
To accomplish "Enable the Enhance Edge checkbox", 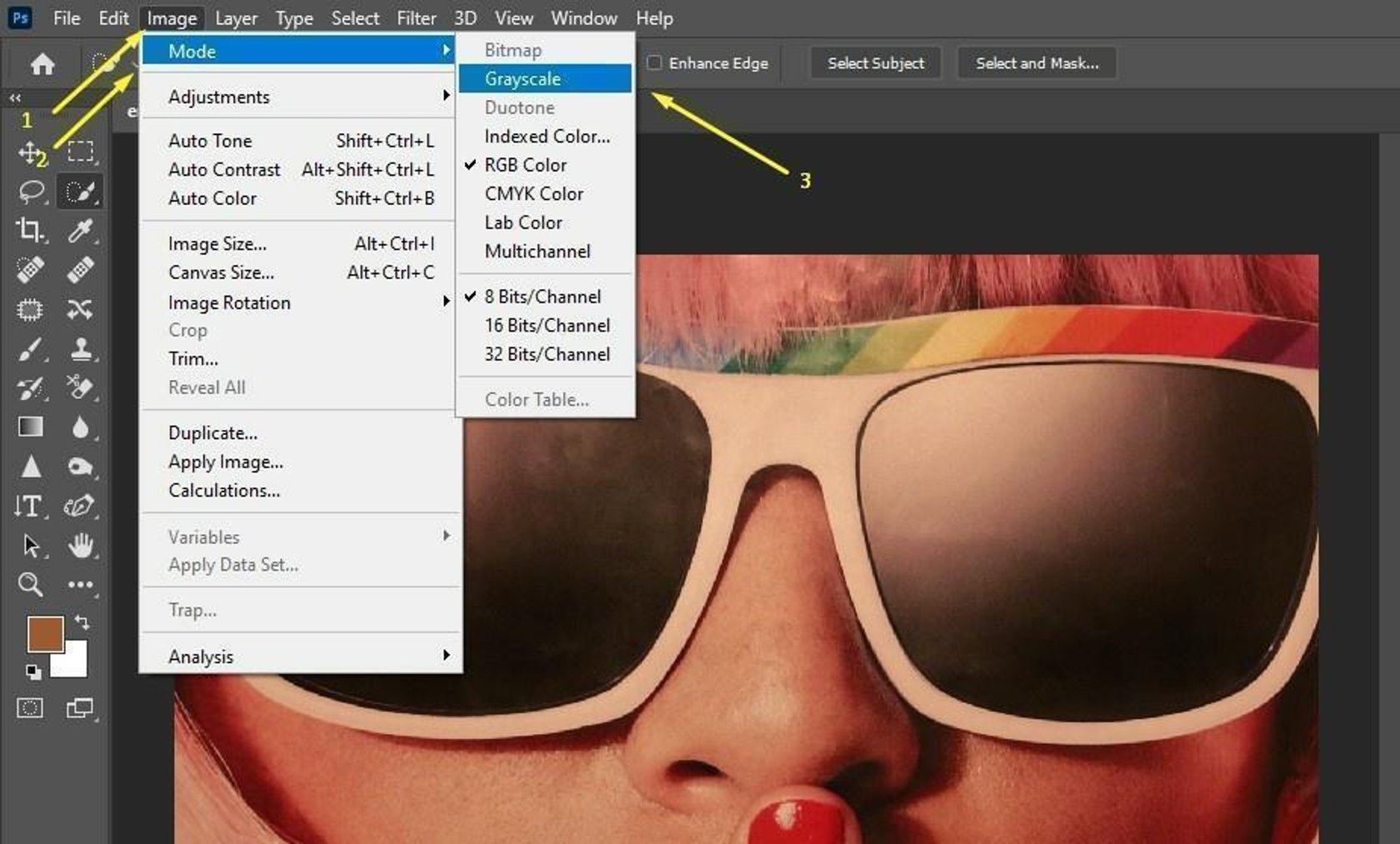I will click(x=656, y=62).
